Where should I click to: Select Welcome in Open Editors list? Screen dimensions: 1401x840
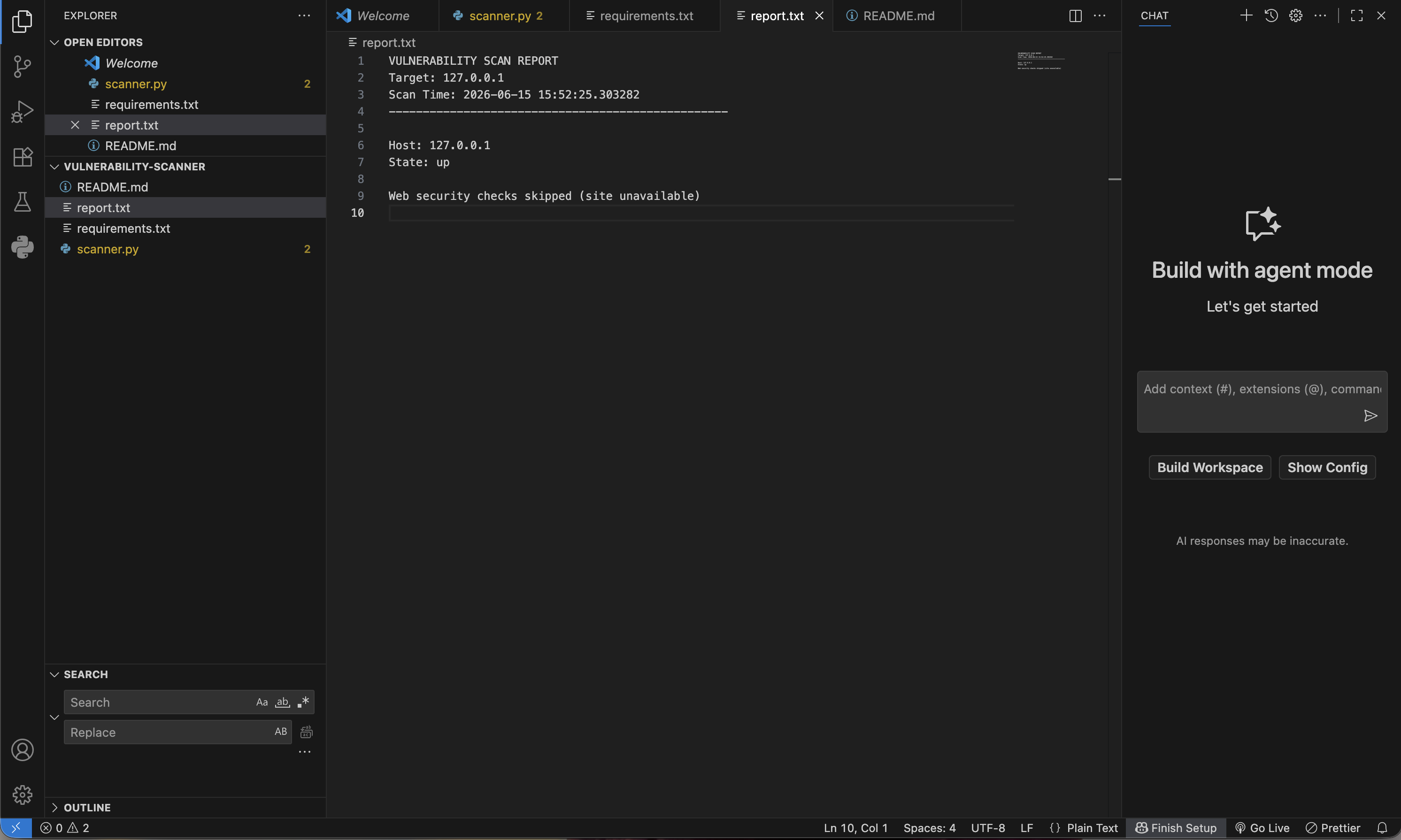pyautogui.click(x=185, y=63)
